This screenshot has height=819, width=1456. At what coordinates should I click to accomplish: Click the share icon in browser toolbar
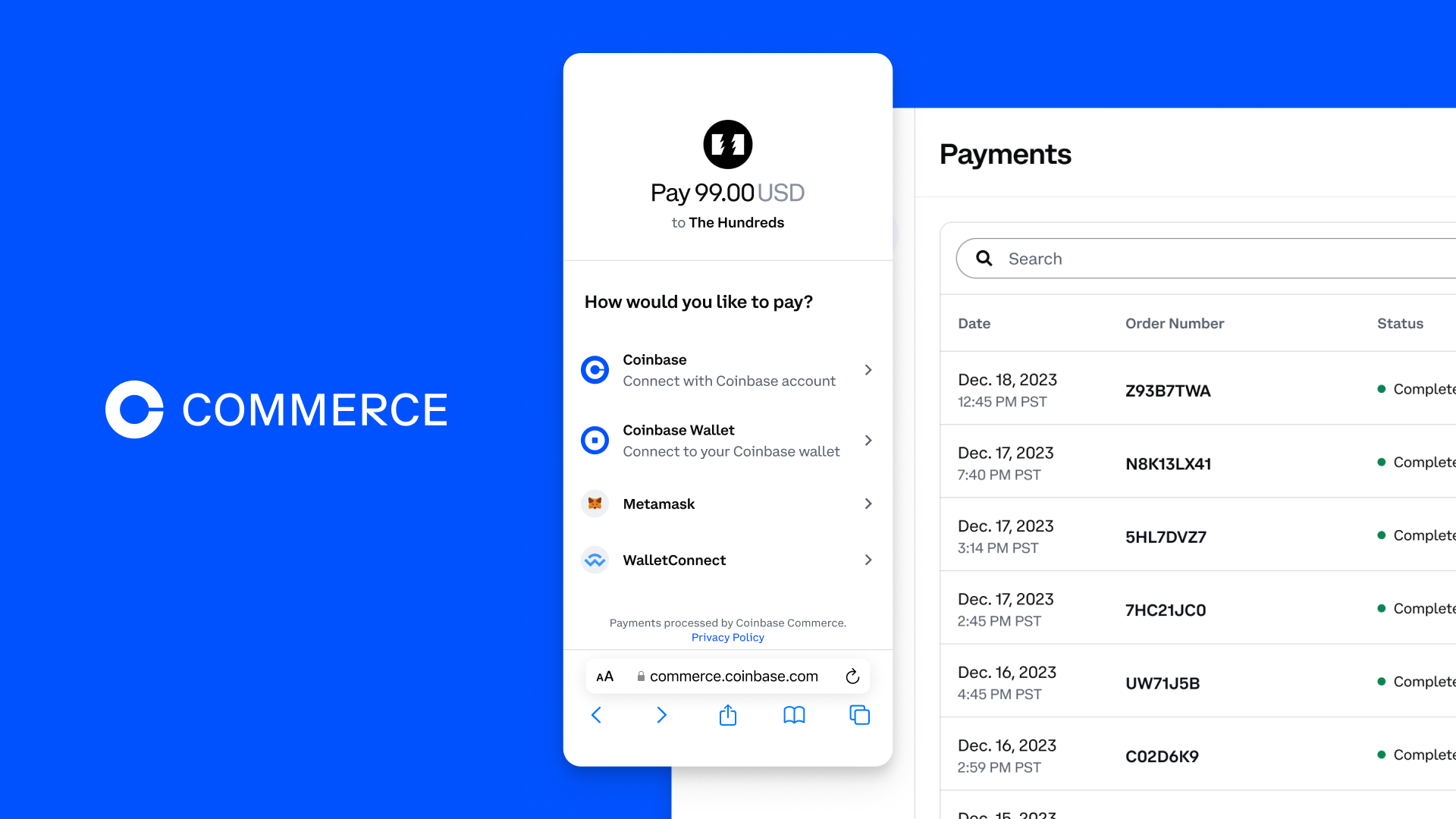(728, 715)
